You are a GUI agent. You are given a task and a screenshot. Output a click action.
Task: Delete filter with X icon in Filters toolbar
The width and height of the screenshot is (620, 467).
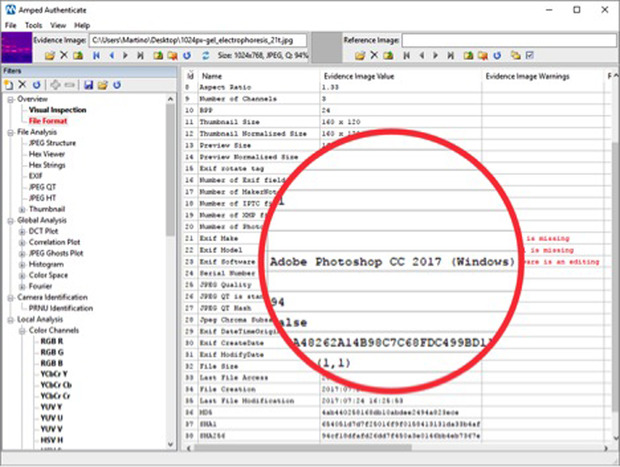pyautogui.click(x=23, y=85)
